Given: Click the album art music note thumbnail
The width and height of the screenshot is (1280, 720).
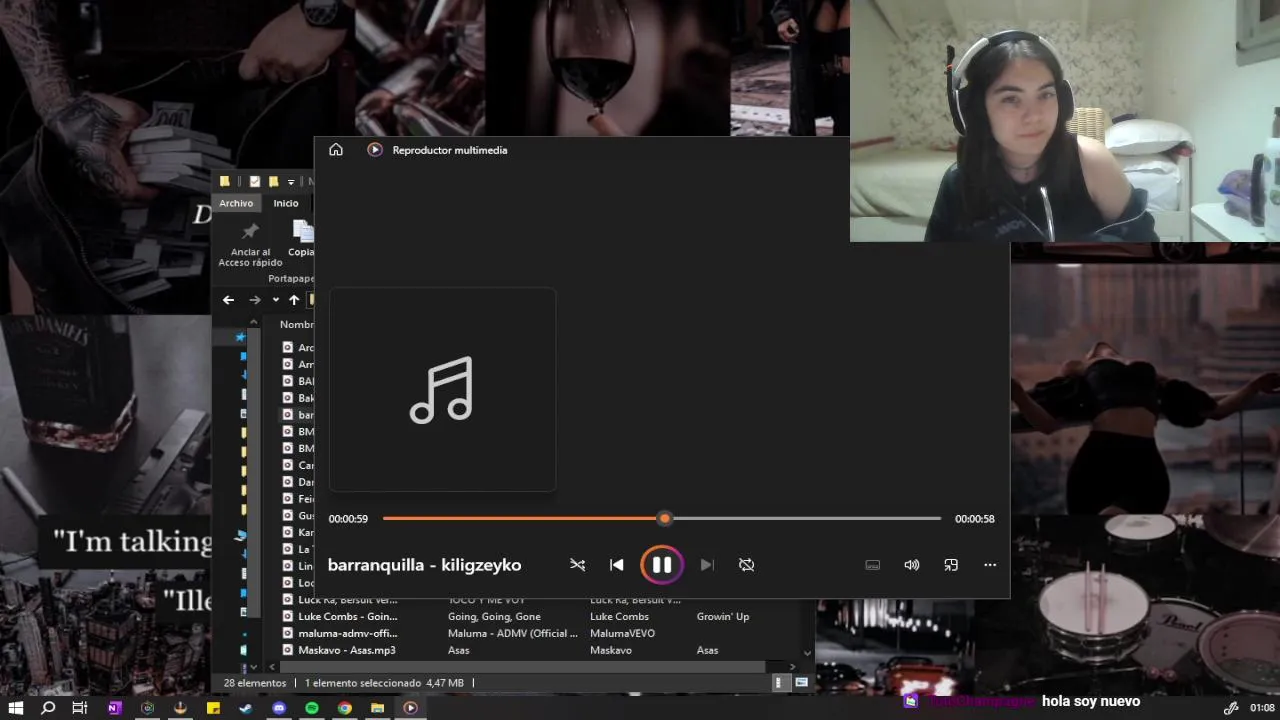Looking at the screenshot, I should (442, 390).
